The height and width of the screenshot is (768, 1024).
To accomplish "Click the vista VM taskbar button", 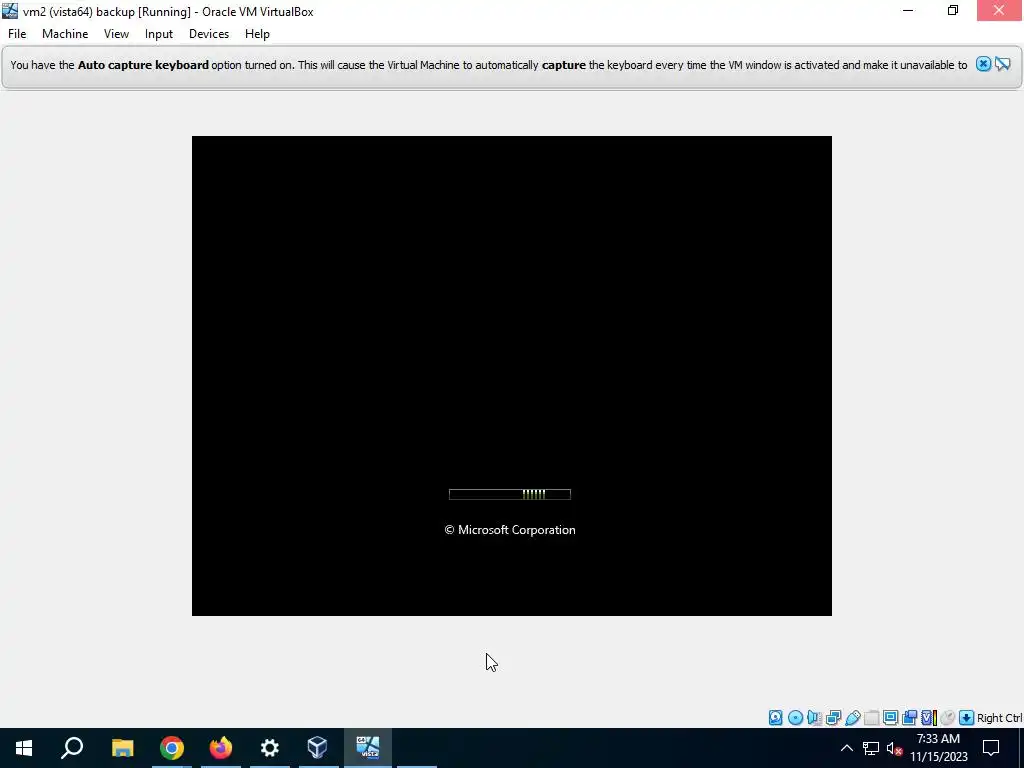I will (x=368, y=748).
